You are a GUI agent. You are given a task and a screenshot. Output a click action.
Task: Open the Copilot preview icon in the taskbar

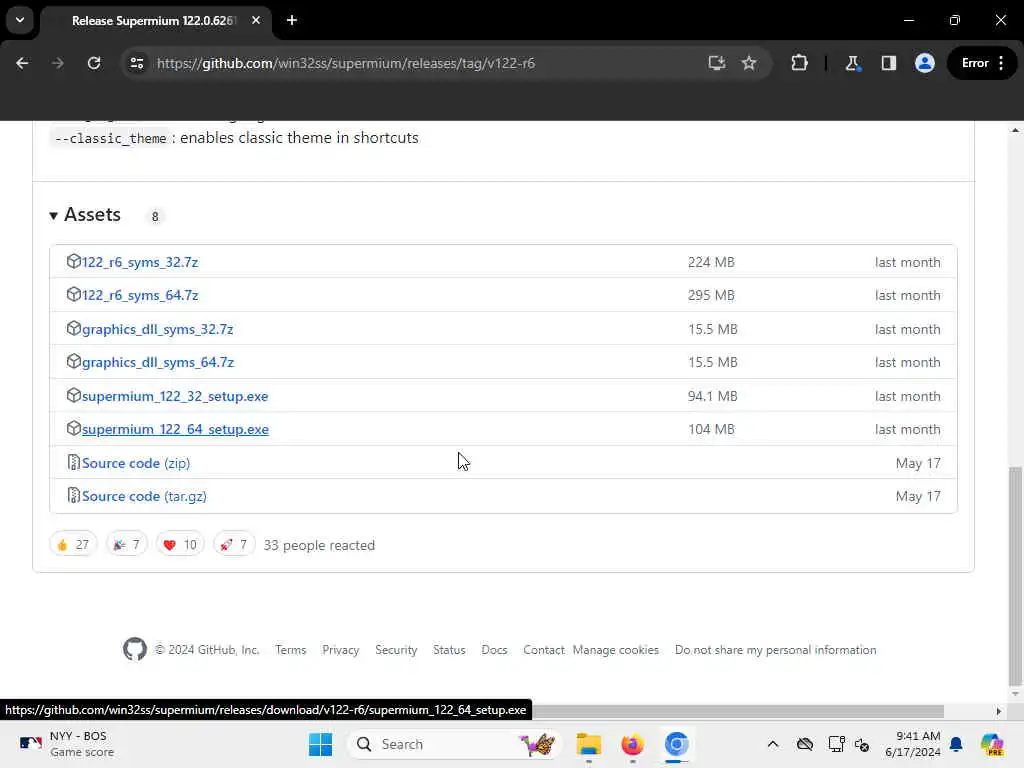pyautogui.click(x=992, y=744)
